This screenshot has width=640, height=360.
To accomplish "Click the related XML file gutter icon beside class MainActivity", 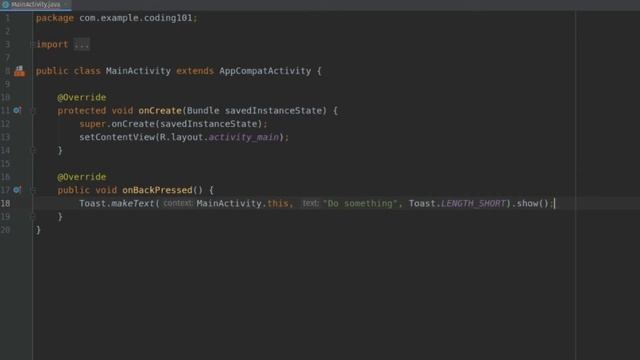I will (19, 71).
